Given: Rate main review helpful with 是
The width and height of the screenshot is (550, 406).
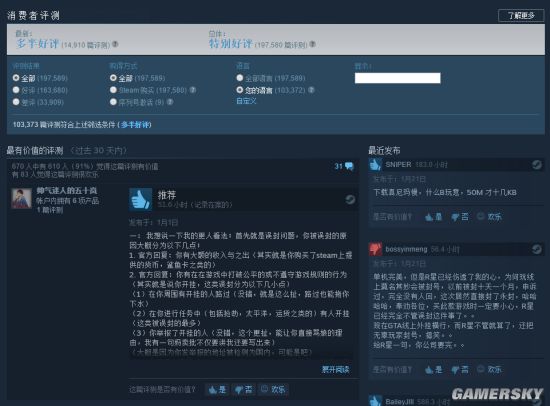Looking at the screenshot, I should click(x=217, y=390).
